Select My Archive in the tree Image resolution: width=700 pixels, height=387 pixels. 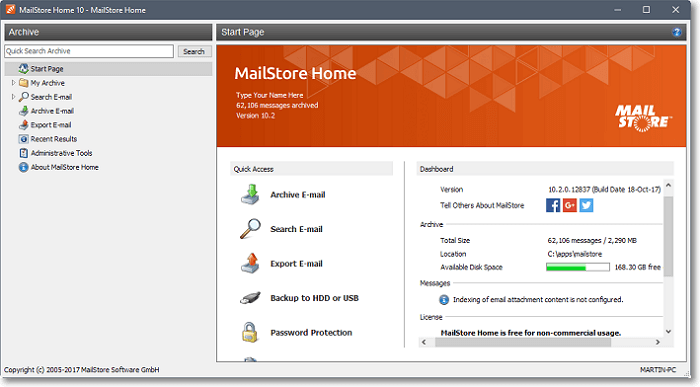click(x=47, y=83)
